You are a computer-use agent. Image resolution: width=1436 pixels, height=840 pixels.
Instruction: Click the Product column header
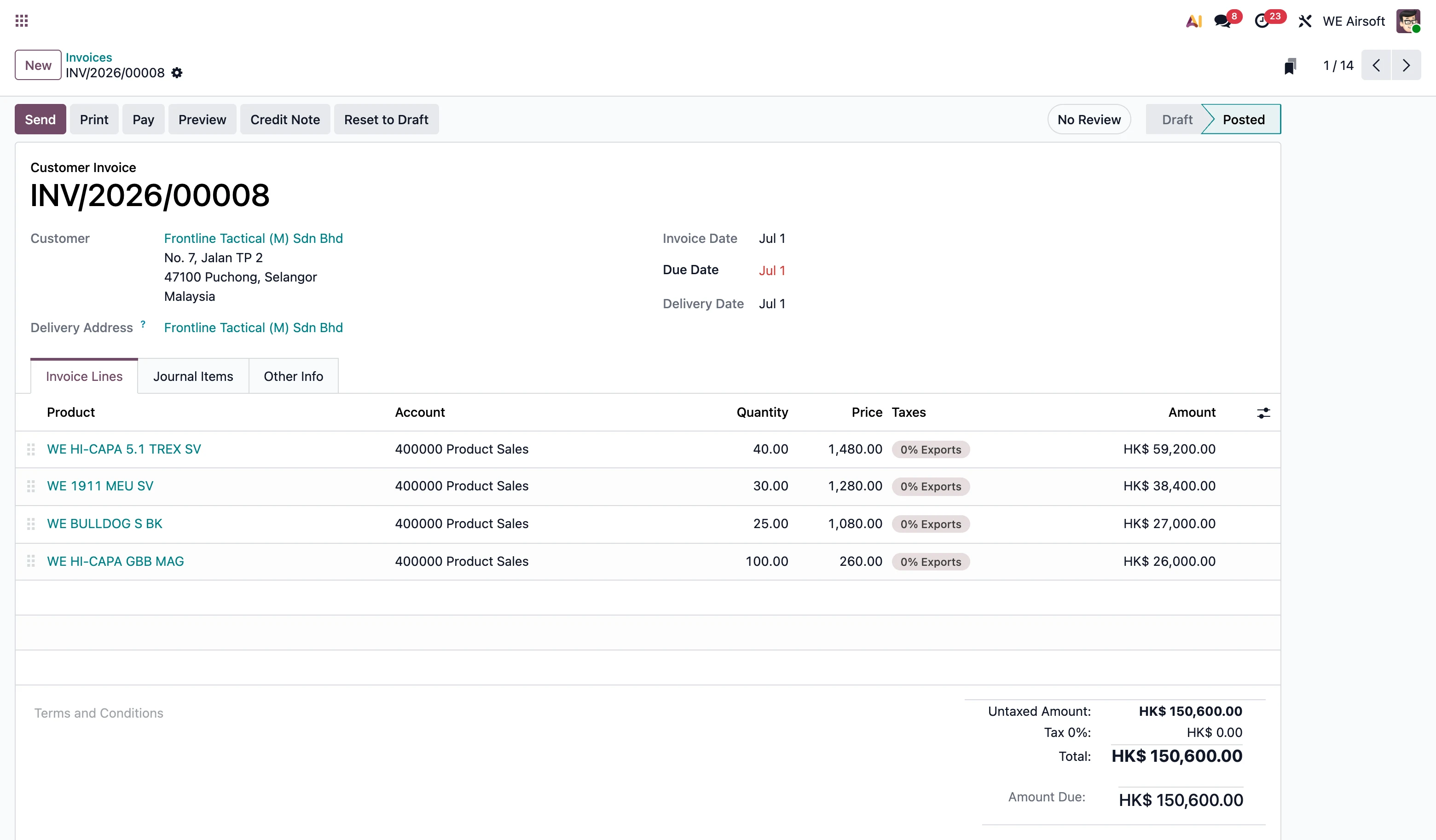click(x=71, y=412)
